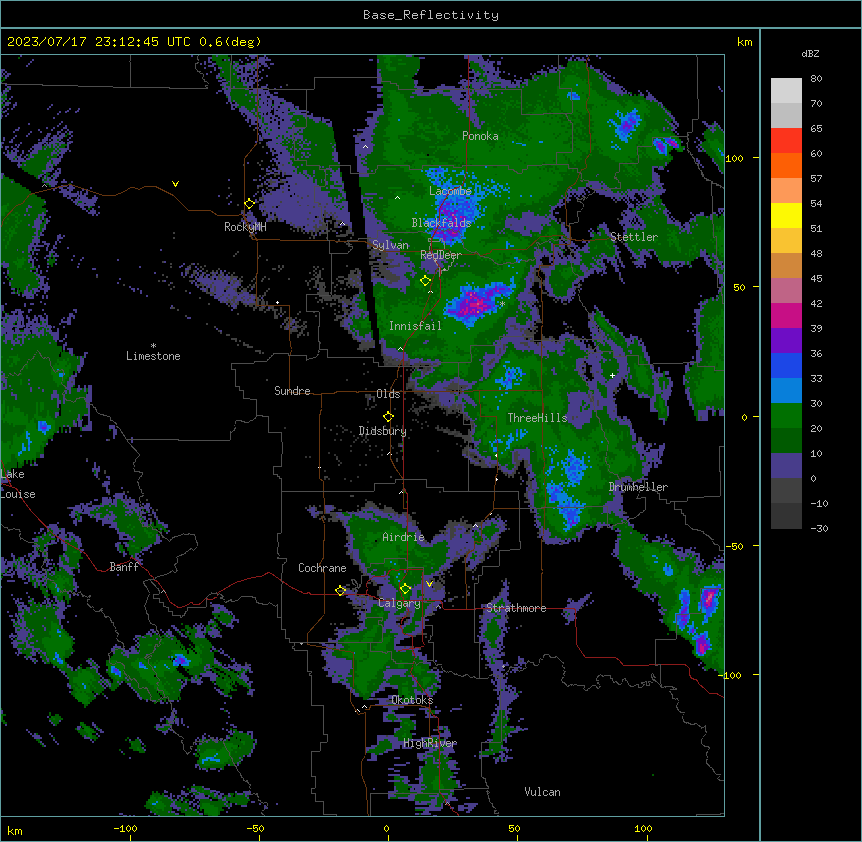Viewport: 862px width, 842px height.
Task: Click the yellow v marker northwest of RockyMH
Action: [175, 184]
